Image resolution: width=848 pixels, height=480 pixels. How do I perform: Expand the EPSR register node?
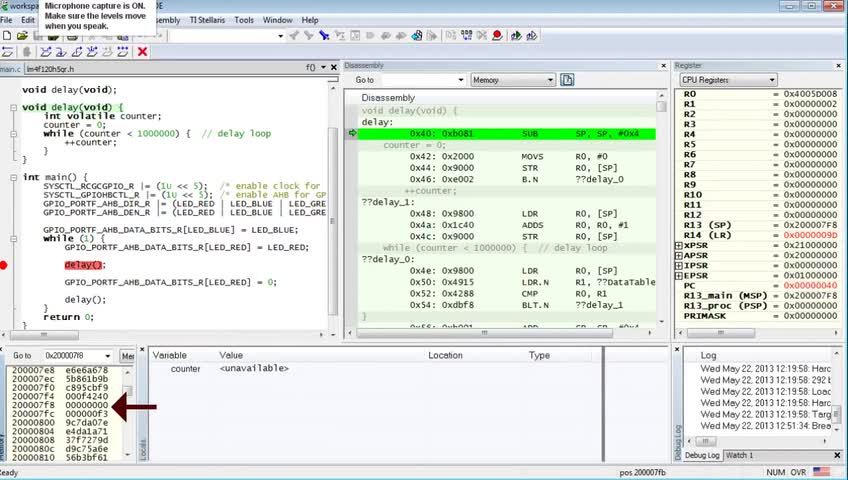[680, 275]
